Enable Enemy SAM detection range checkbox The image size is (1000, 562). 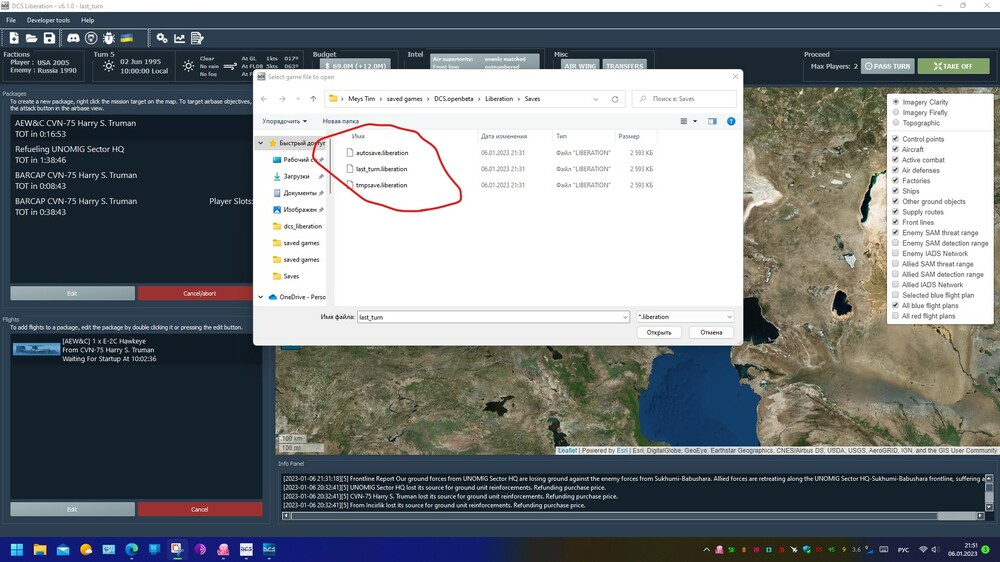pyautogui.click(x=895, y=243)
